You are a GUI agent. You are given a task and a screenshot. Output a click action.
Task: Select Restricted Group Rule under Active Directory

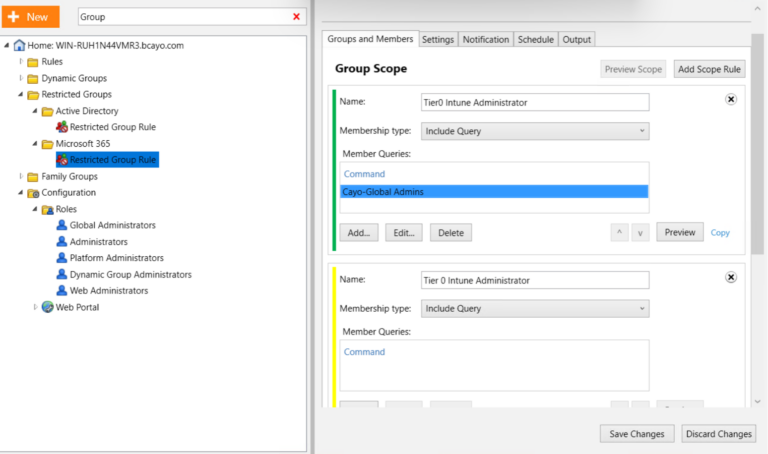click(x=113, y=127)
